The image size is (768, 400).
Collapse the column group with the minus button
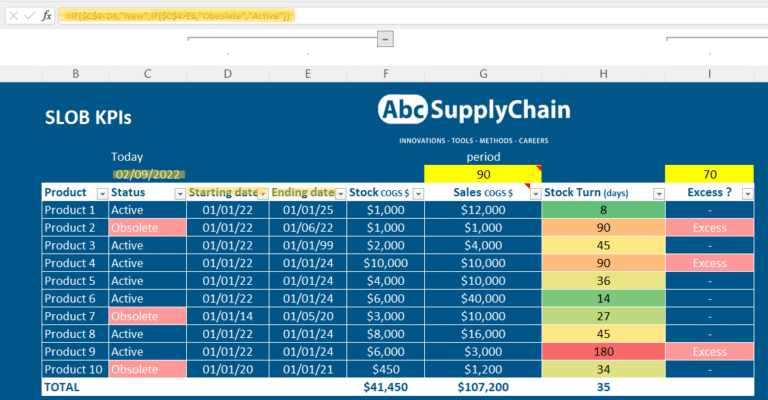tap(385, 39)
